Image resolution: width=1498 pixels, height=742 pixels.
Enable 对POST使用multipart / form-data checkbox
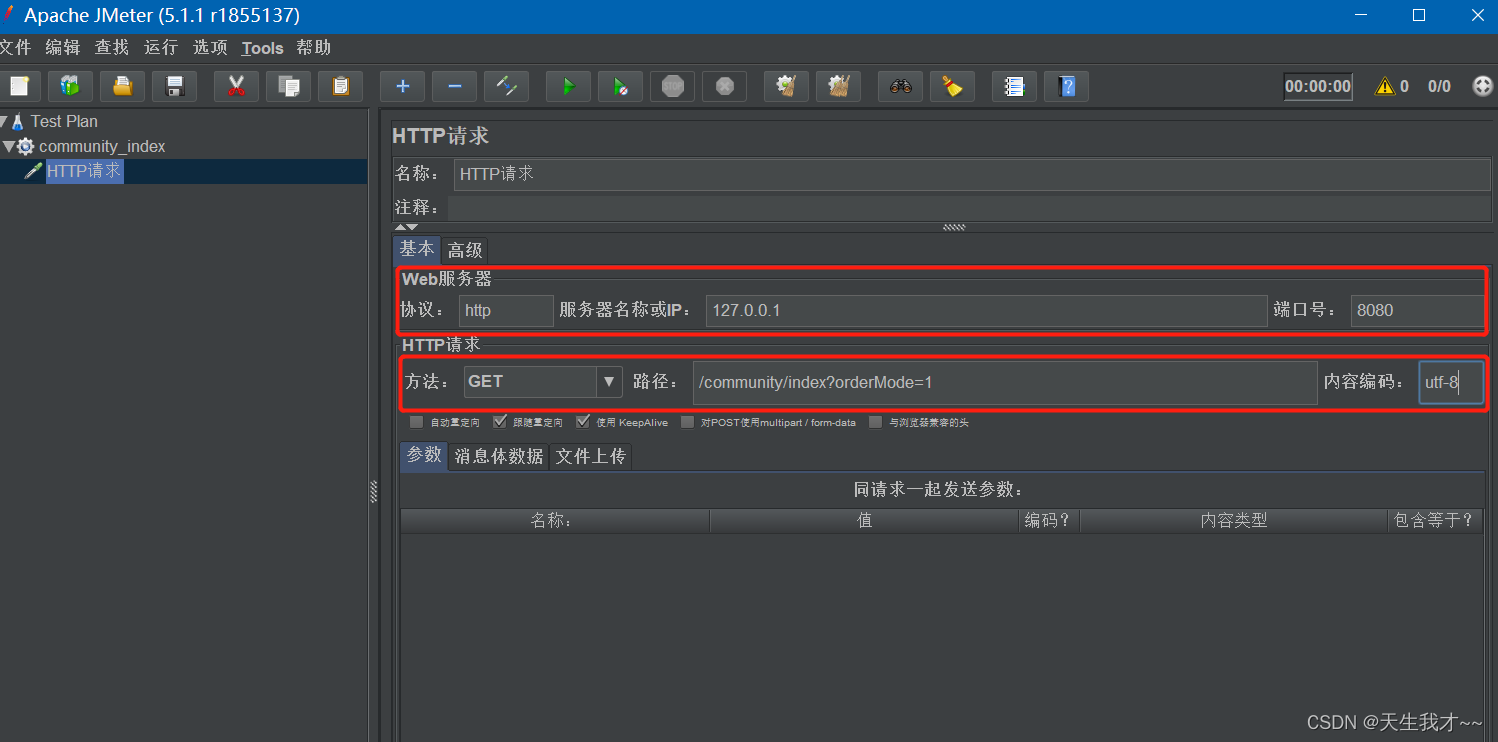coord(687,422)
